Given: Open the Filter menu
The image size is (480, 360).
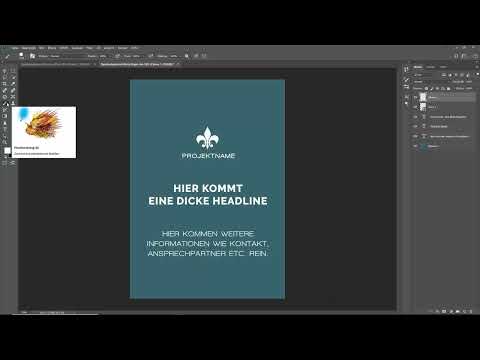Looking at the screenshot, I should click(89, 48).
